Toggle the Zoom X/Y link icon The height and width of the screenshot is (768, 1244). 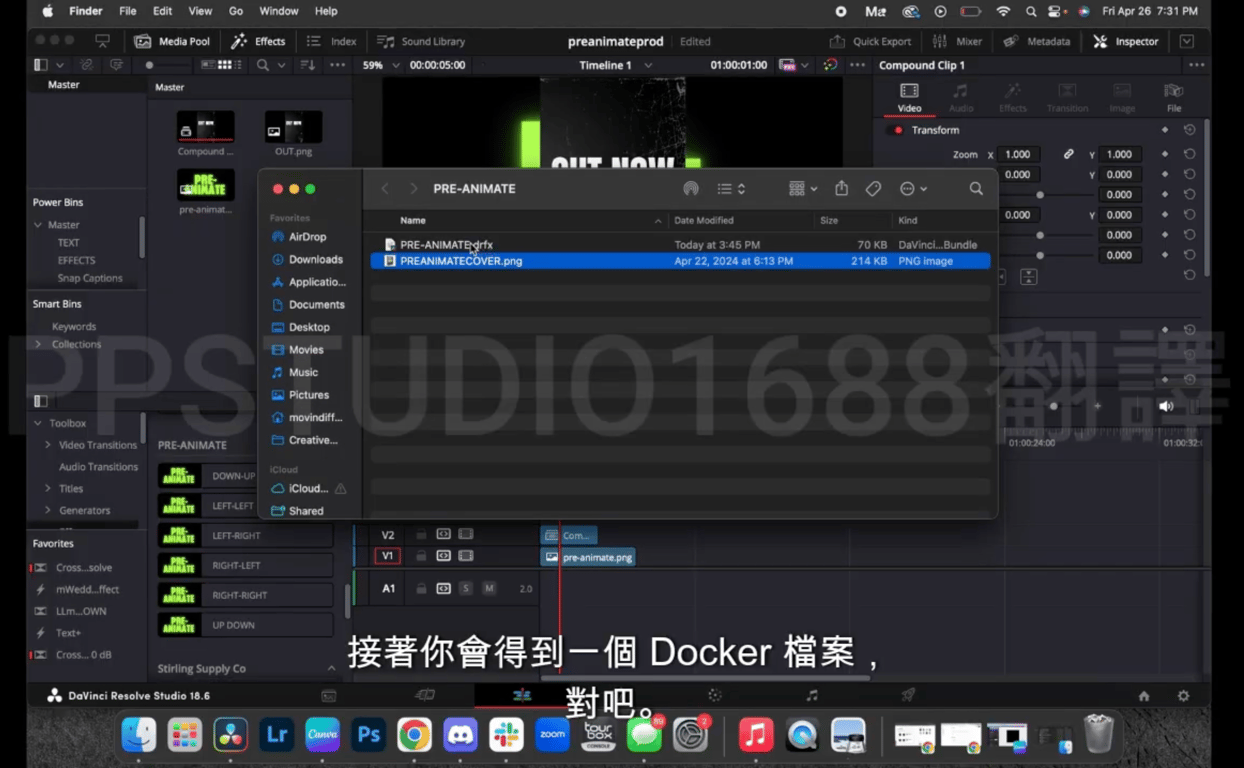point(1068,155)
